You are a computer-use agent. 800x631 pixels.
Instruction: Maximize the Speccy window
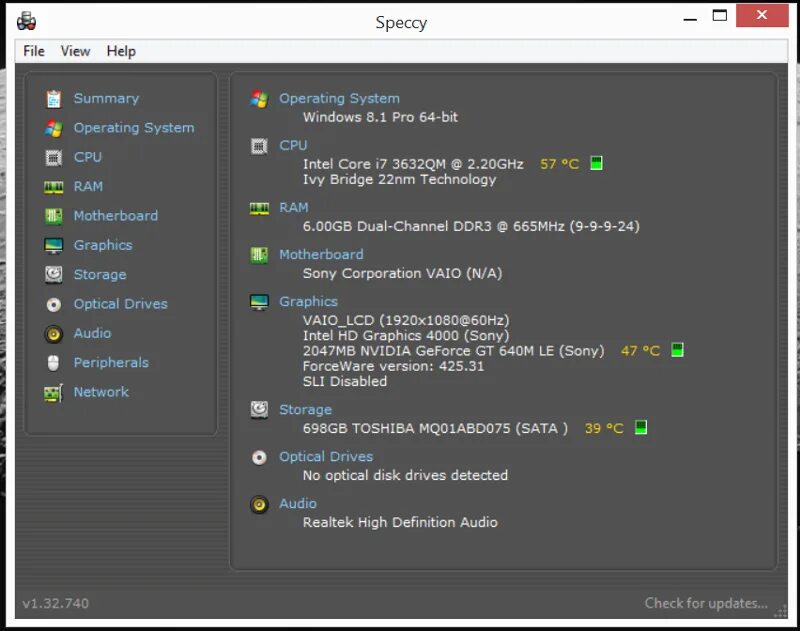click(719, 15)
